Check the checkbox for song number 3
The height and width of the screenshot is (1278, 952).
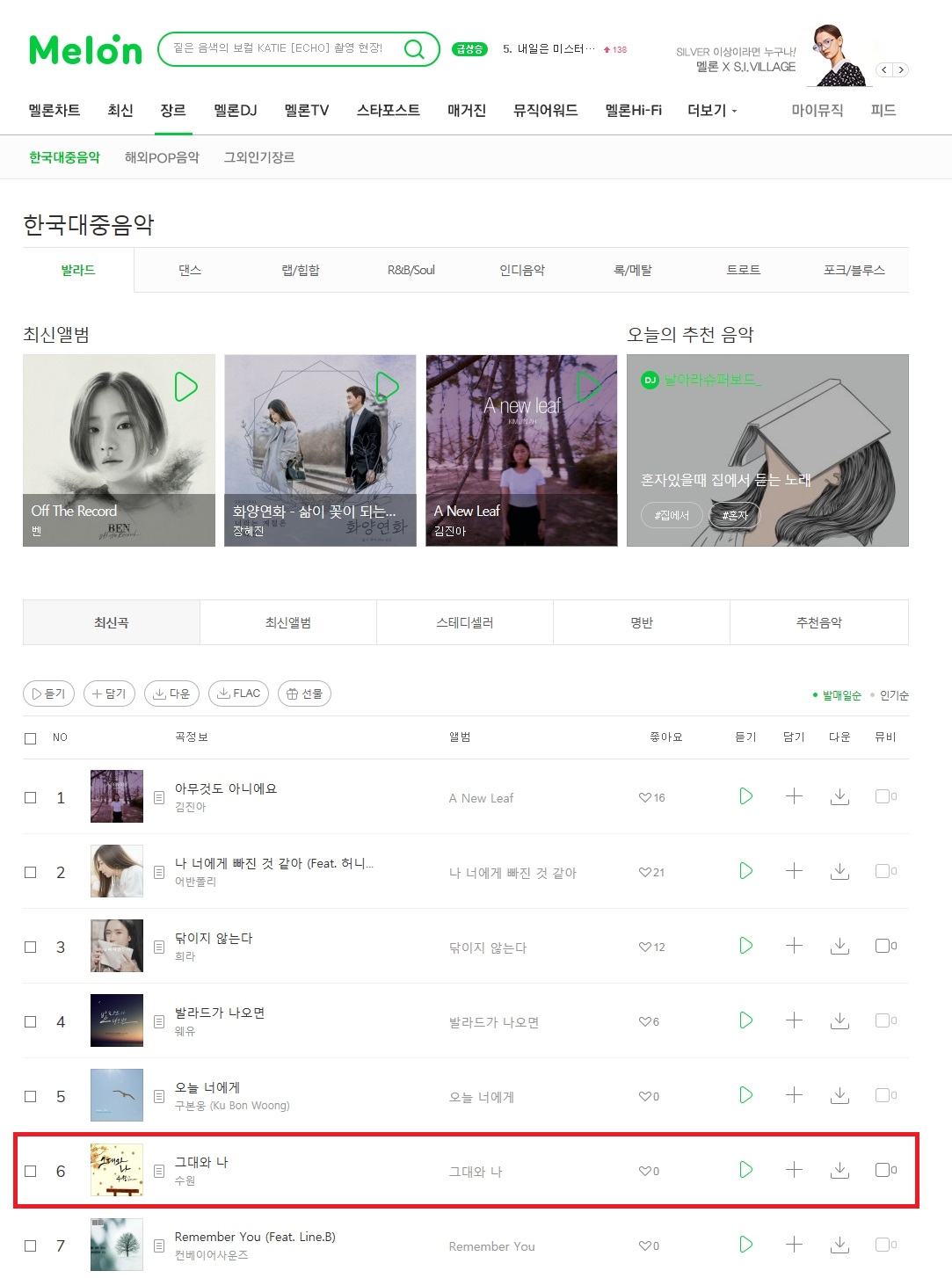31,947
